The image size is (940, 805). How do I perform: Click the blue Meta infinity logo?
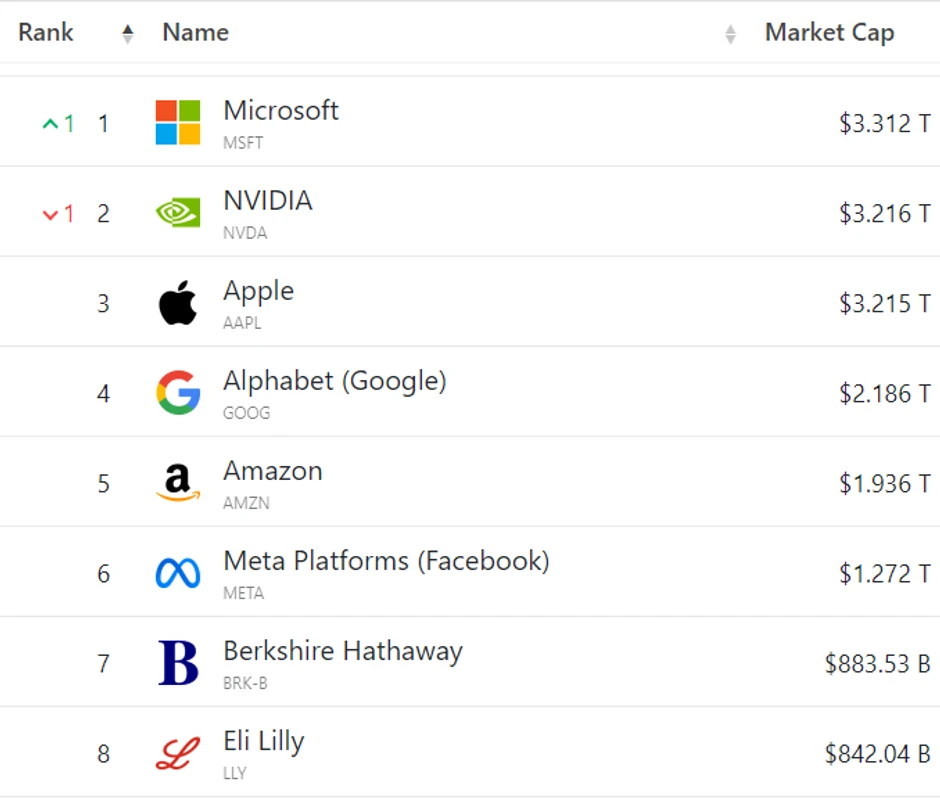pos(178,573)
